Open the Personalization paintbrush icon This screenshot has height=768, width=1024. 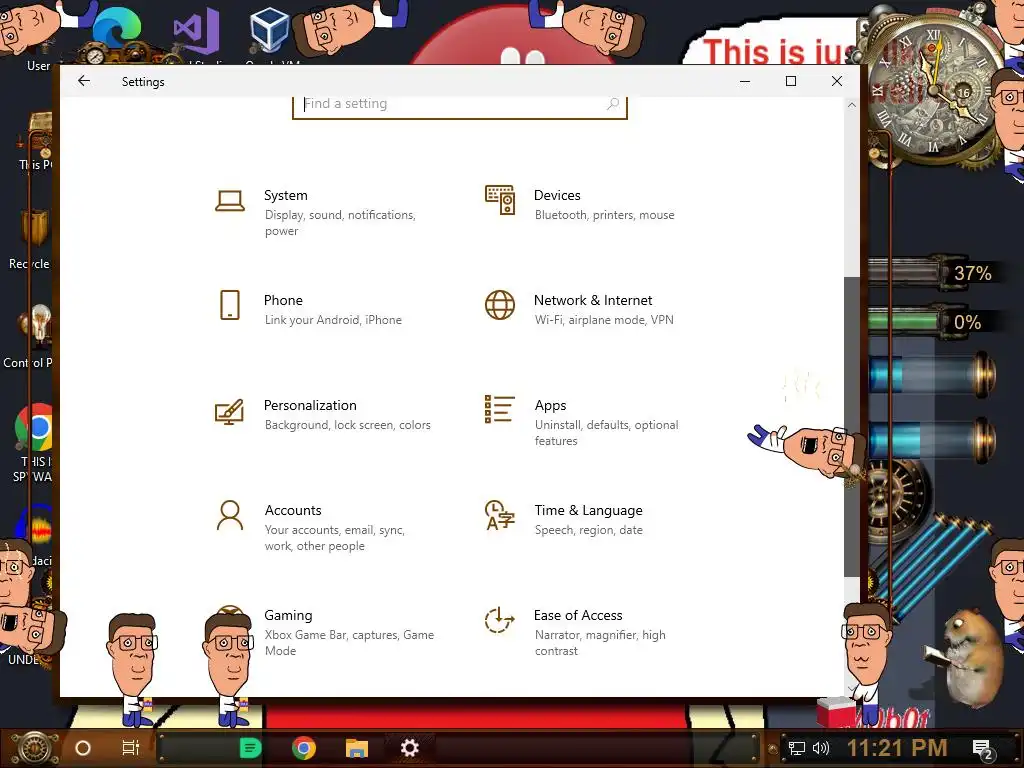229,411
